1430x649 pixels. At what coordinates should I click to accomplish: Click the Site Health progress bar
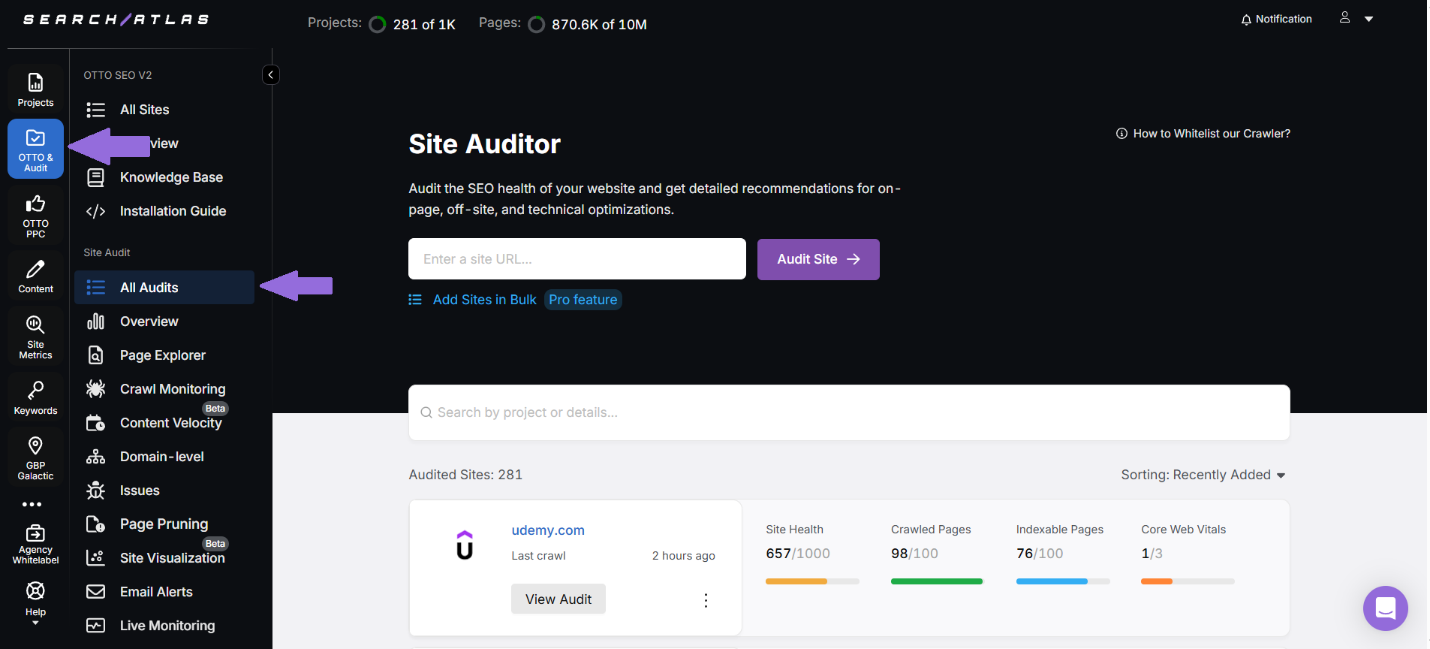(812, 581)
